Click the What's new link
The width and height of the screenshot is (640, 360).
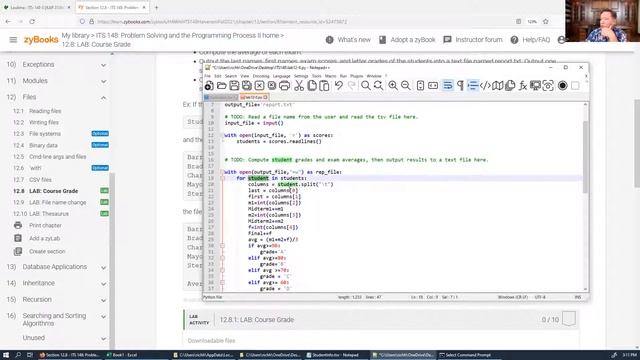(348, 40)
